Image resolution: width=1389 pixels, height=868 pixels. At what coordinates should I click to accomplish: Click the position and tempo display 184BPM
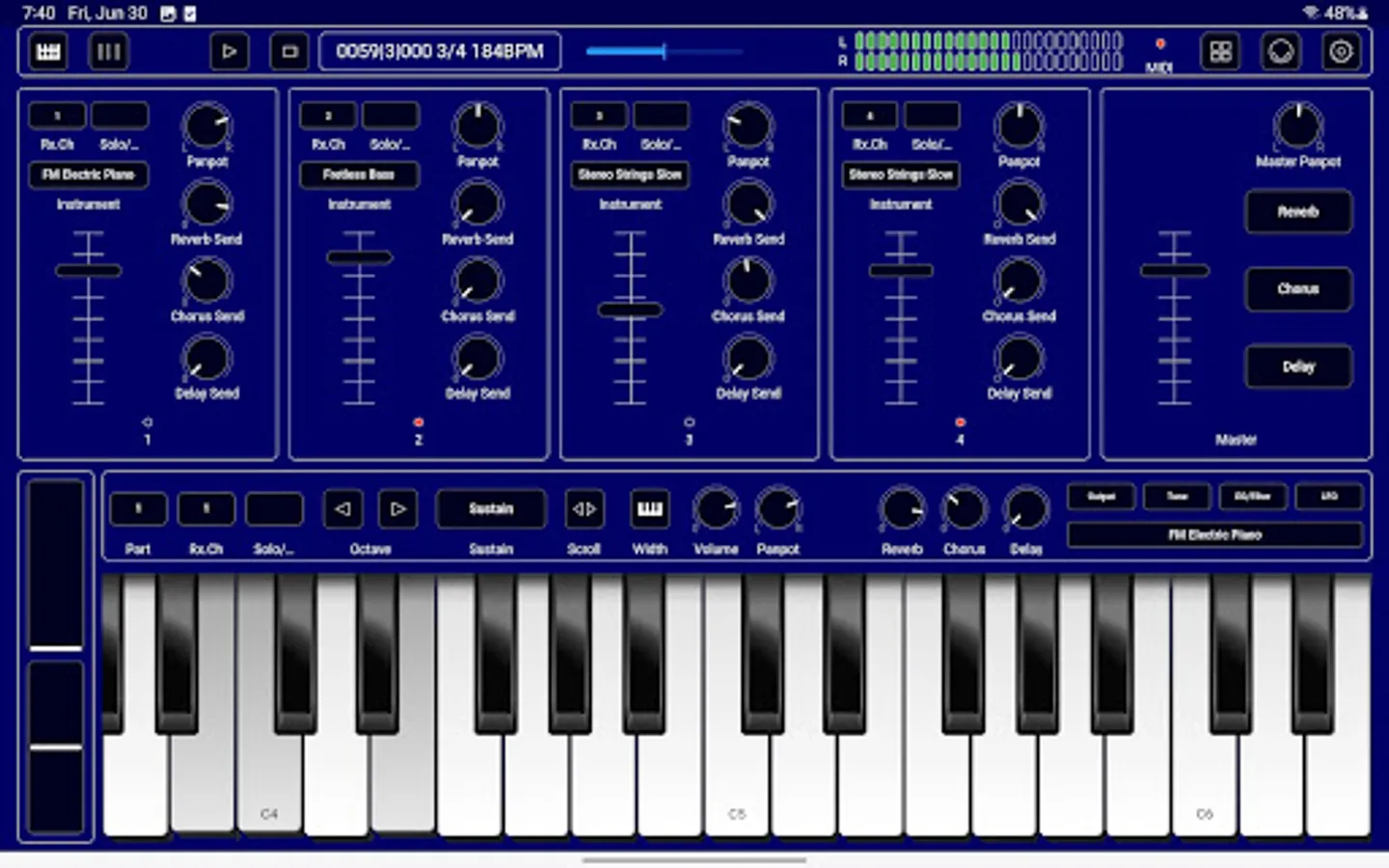pos(440,51)
